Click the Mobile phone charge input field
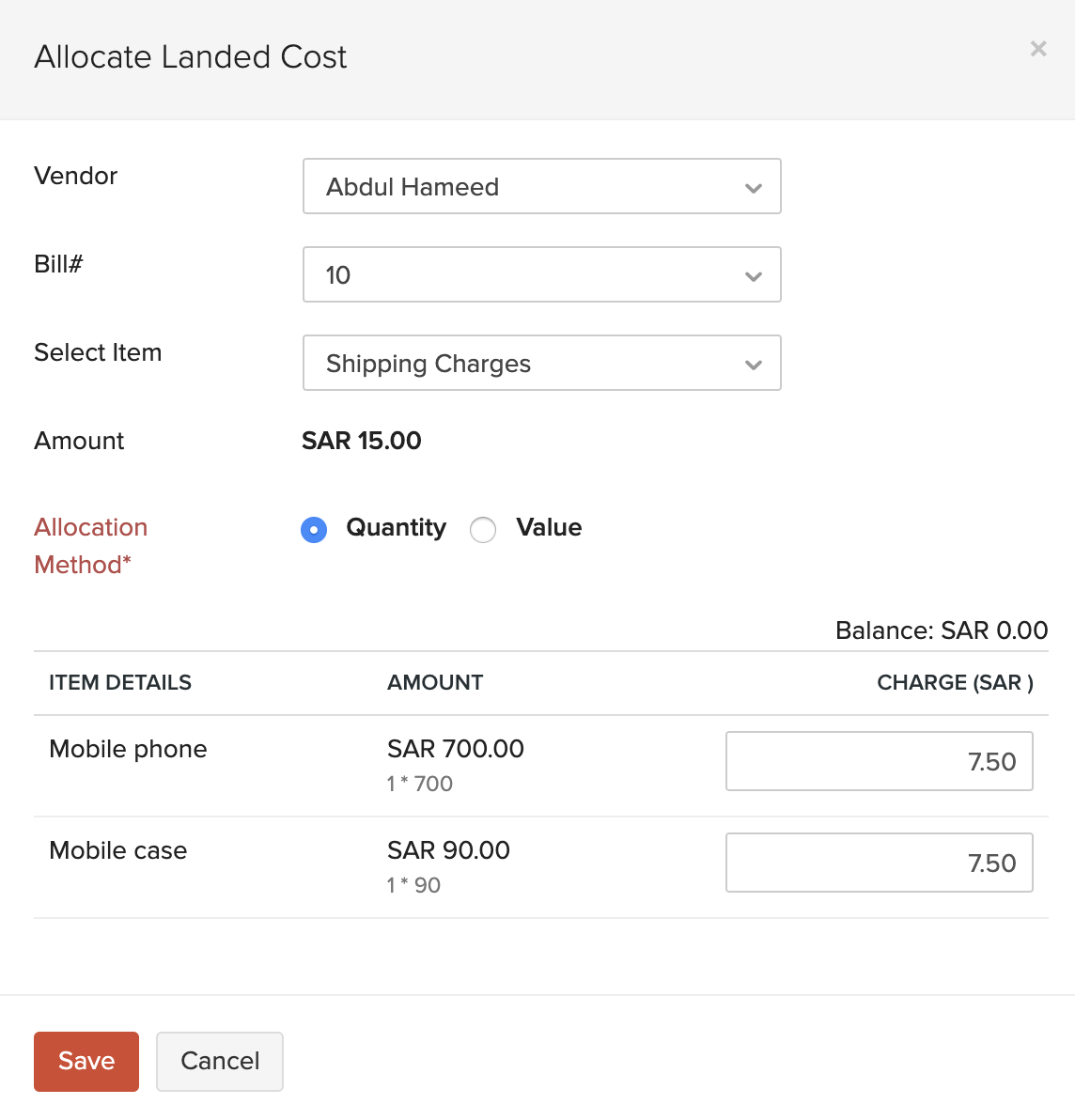This screenshot has width=1075, height=1120. (x=879, y=761)
